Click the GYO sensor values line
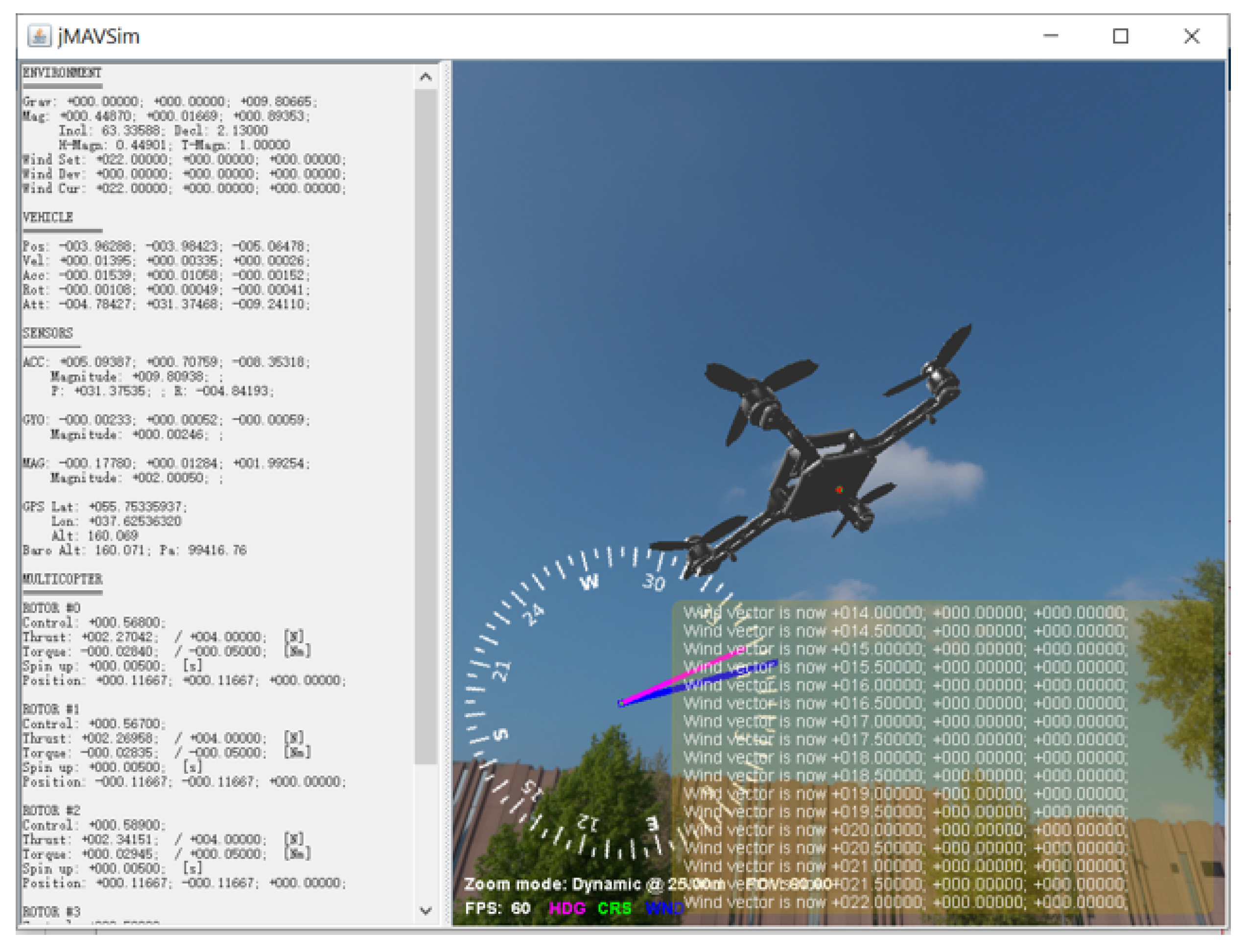The height and width of the screenshot is (952, 1249). 166,419
